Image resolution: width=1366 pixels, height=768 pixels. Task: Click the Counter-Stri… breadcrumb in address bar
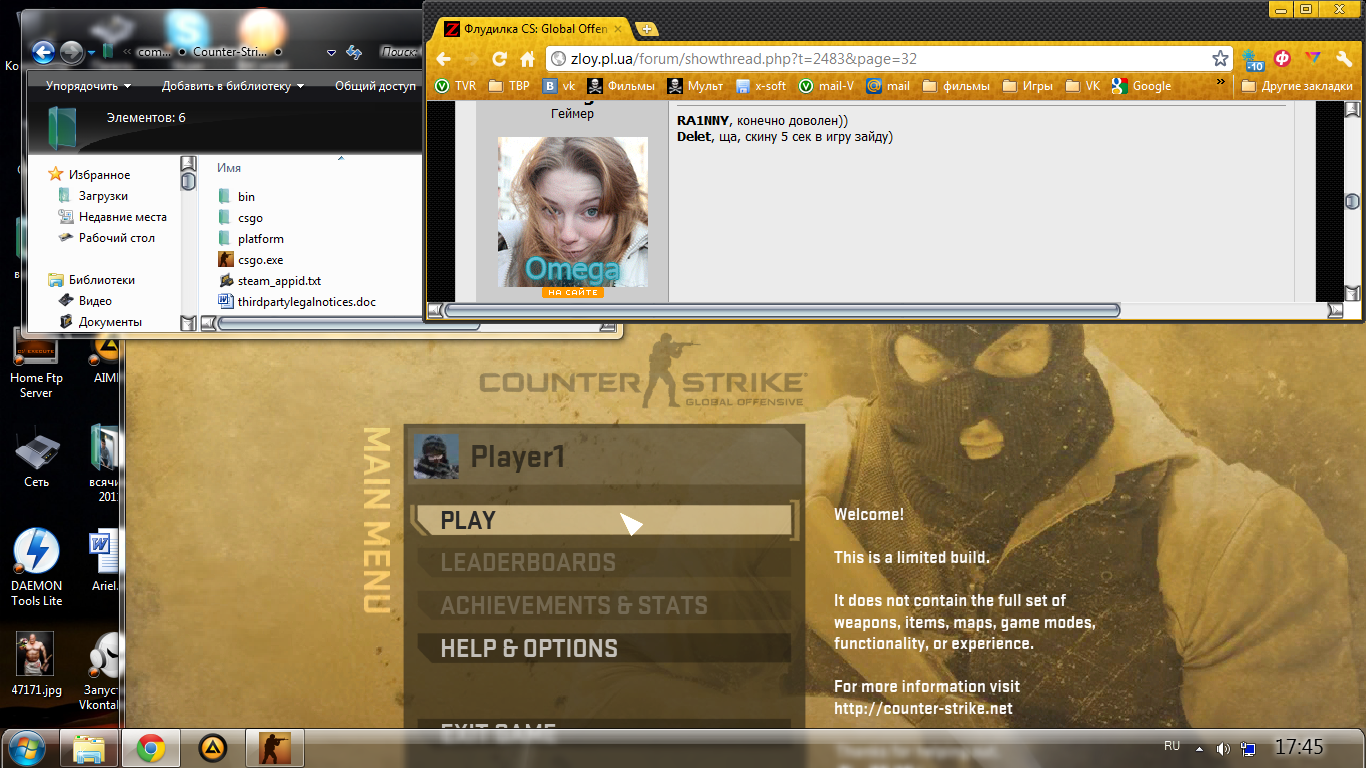point(229,52)
